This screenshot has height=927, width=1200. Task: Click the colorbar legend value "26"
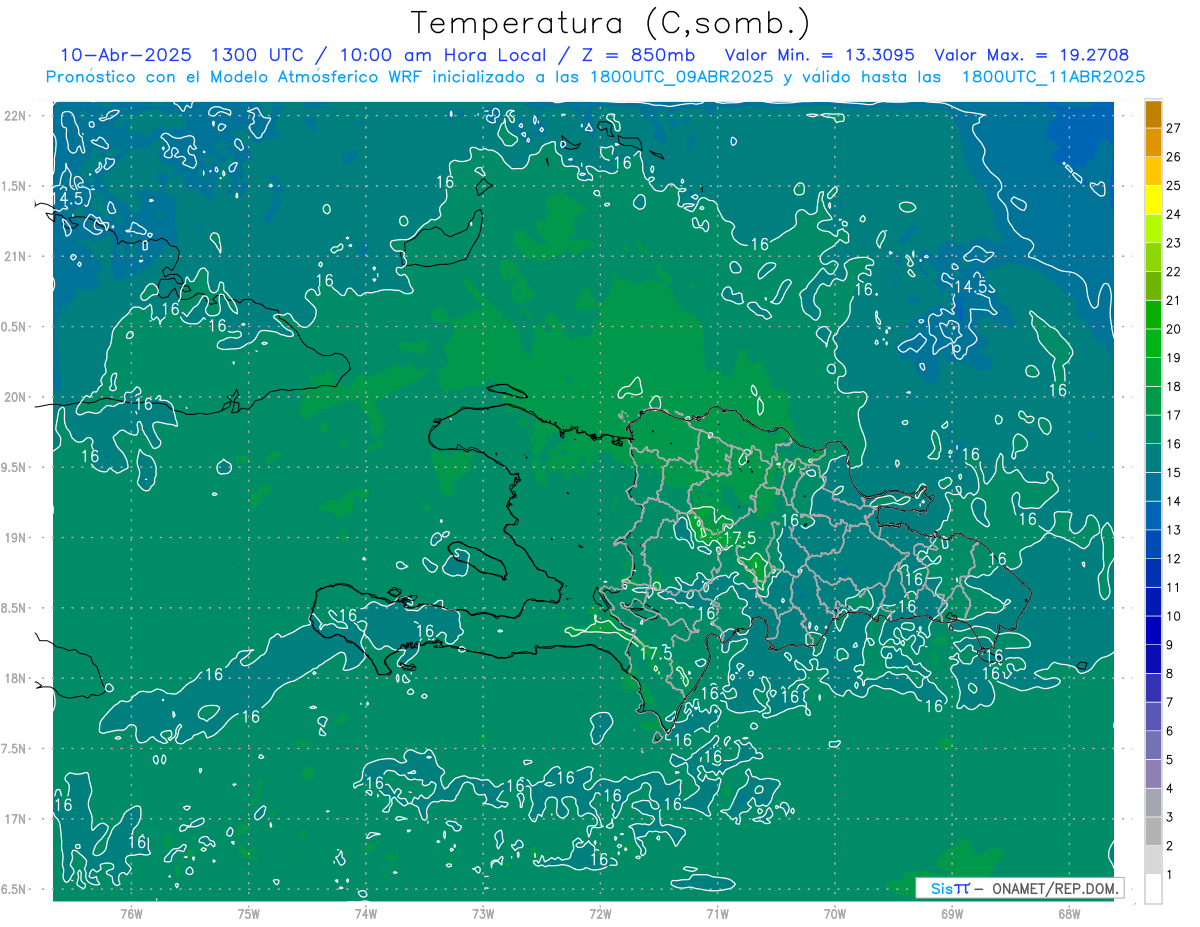(1174, 156)
